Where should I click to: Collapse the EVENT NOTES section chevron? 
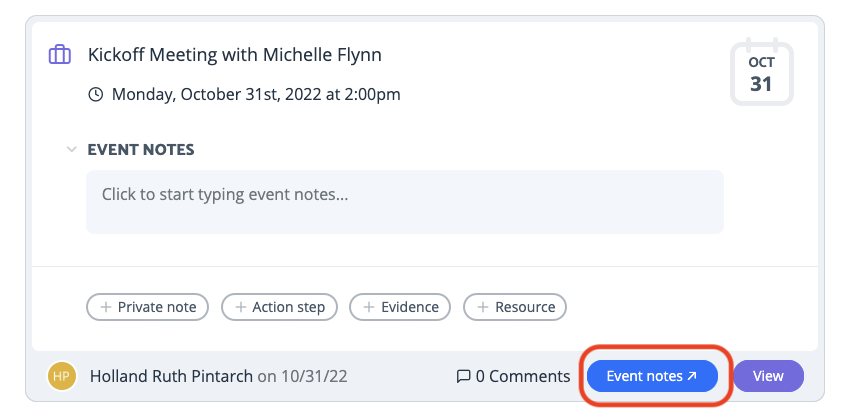coord(71,149)
